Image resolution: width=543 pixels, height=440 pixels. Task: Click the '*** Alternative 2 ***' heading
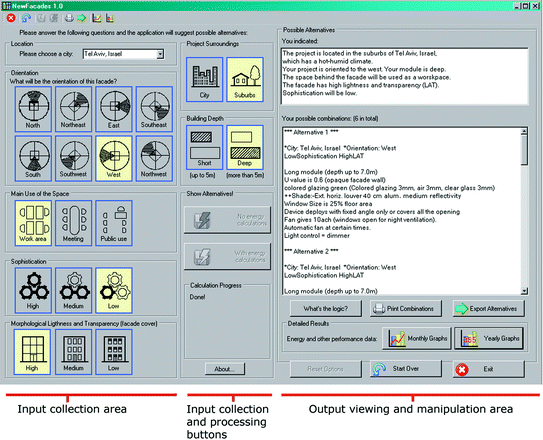[x=311, y=252]
